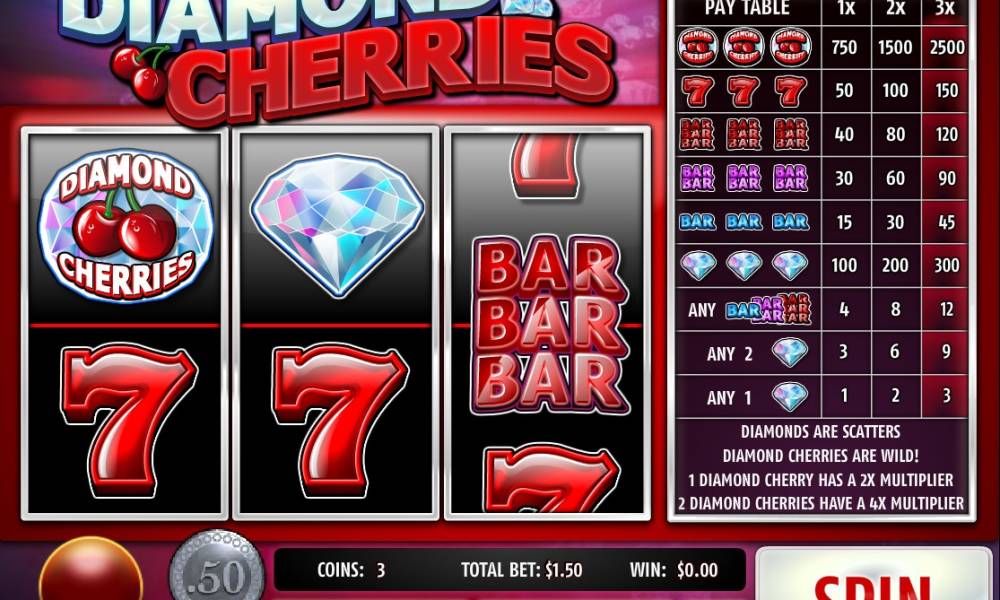The image size is (1000, 600).
Task: Select the red 7 on the first reel
Action: 128,420
